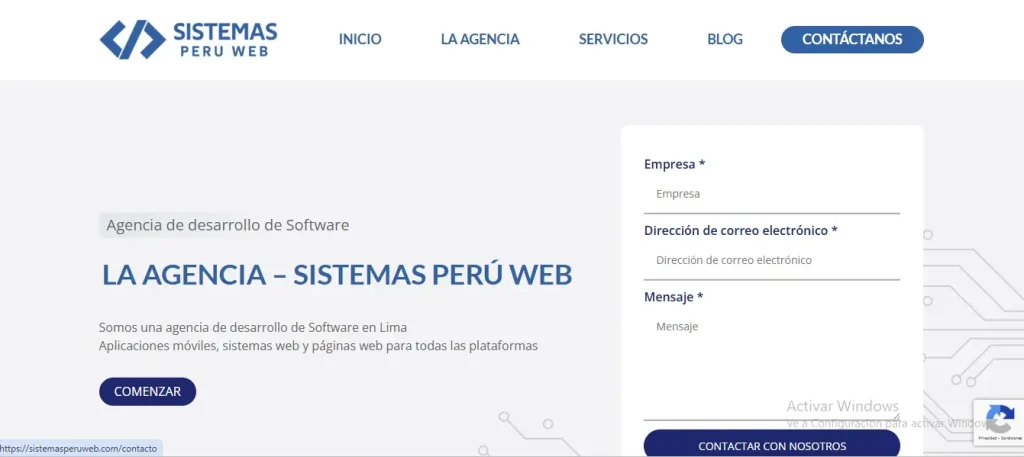Focus the Empresa input field

[772, 195]
